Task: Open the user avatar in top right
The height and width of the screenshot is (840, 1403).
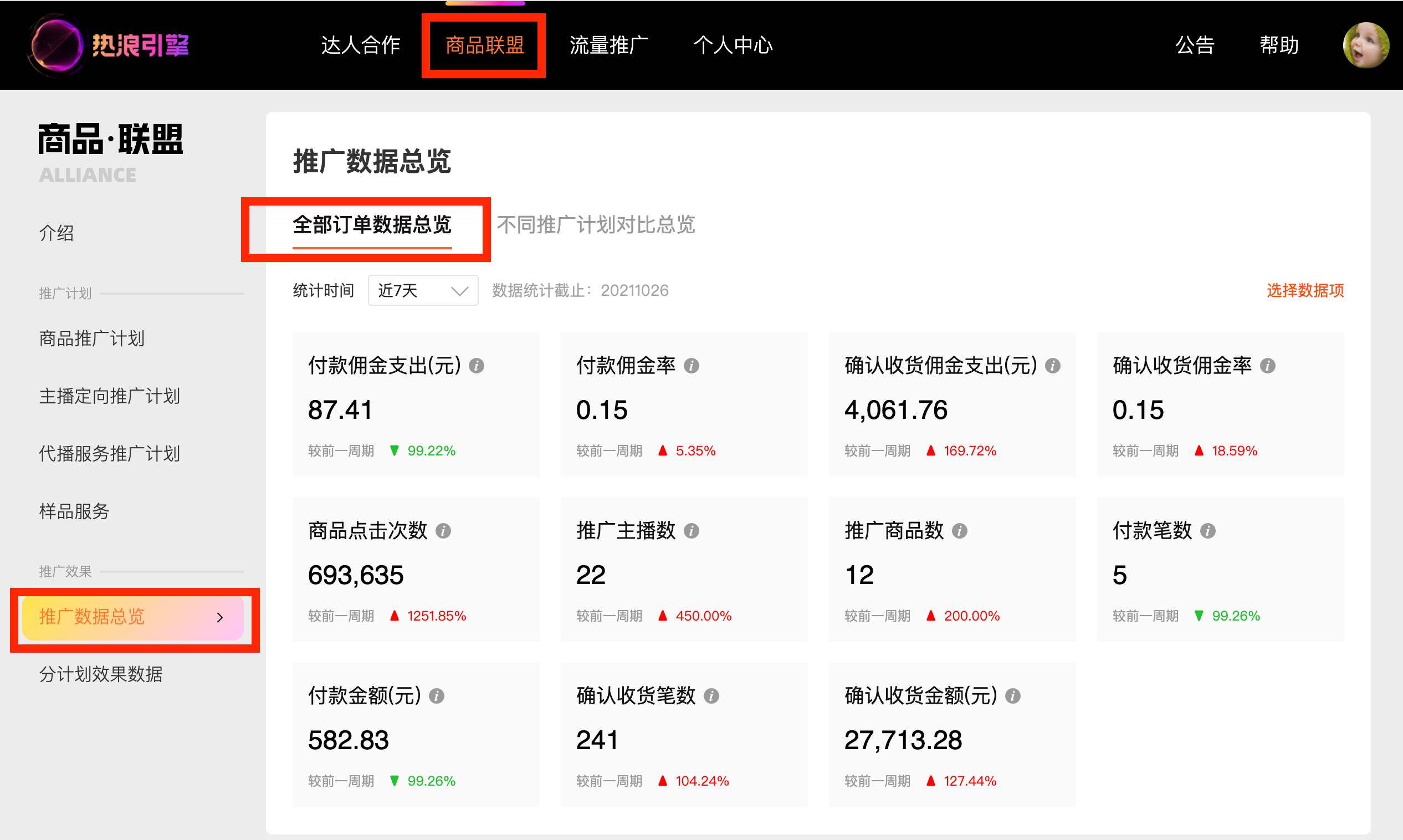Action: [x=1365, y=45]
